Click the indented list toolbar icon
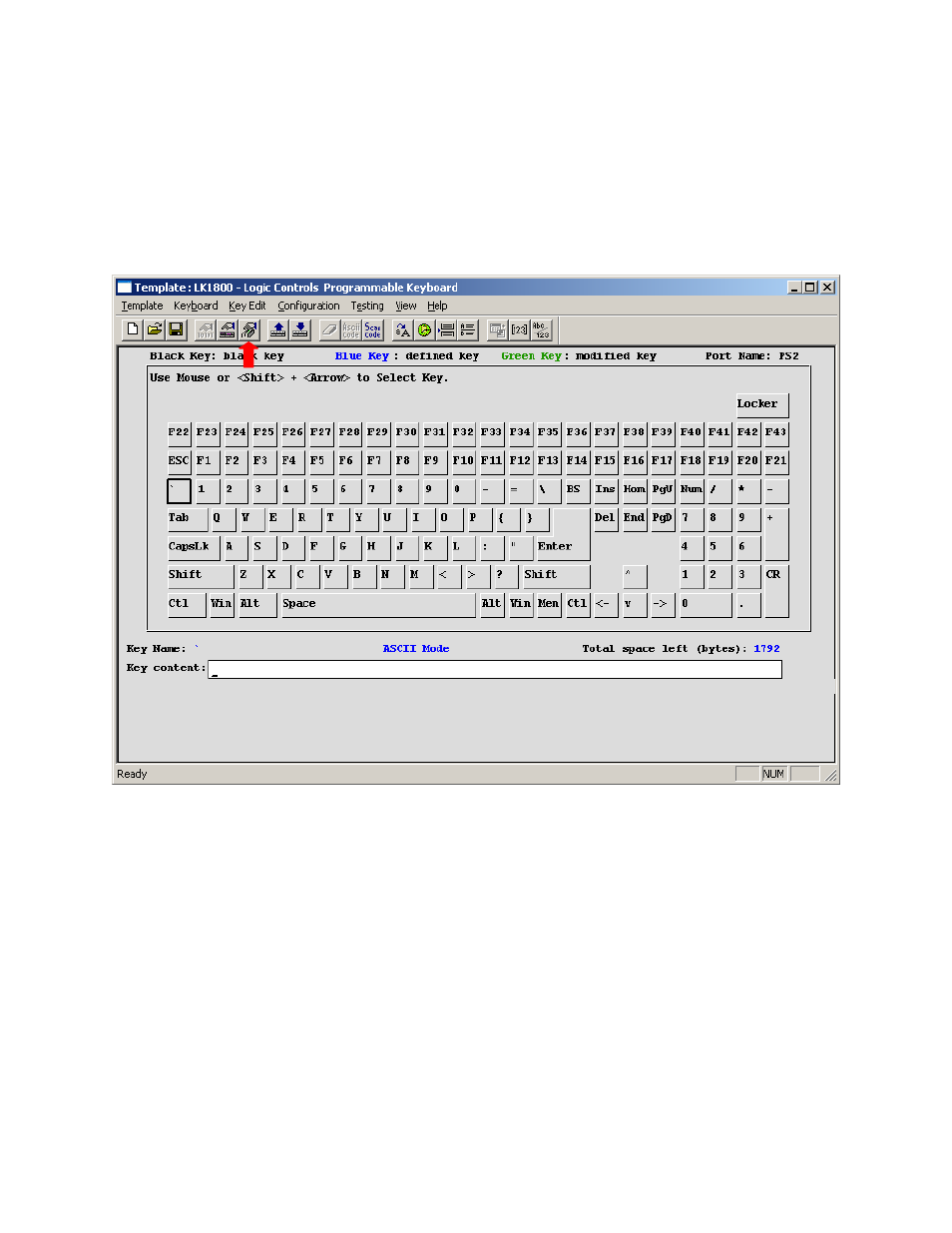The image size is (952, 1233). coord(446,329)
